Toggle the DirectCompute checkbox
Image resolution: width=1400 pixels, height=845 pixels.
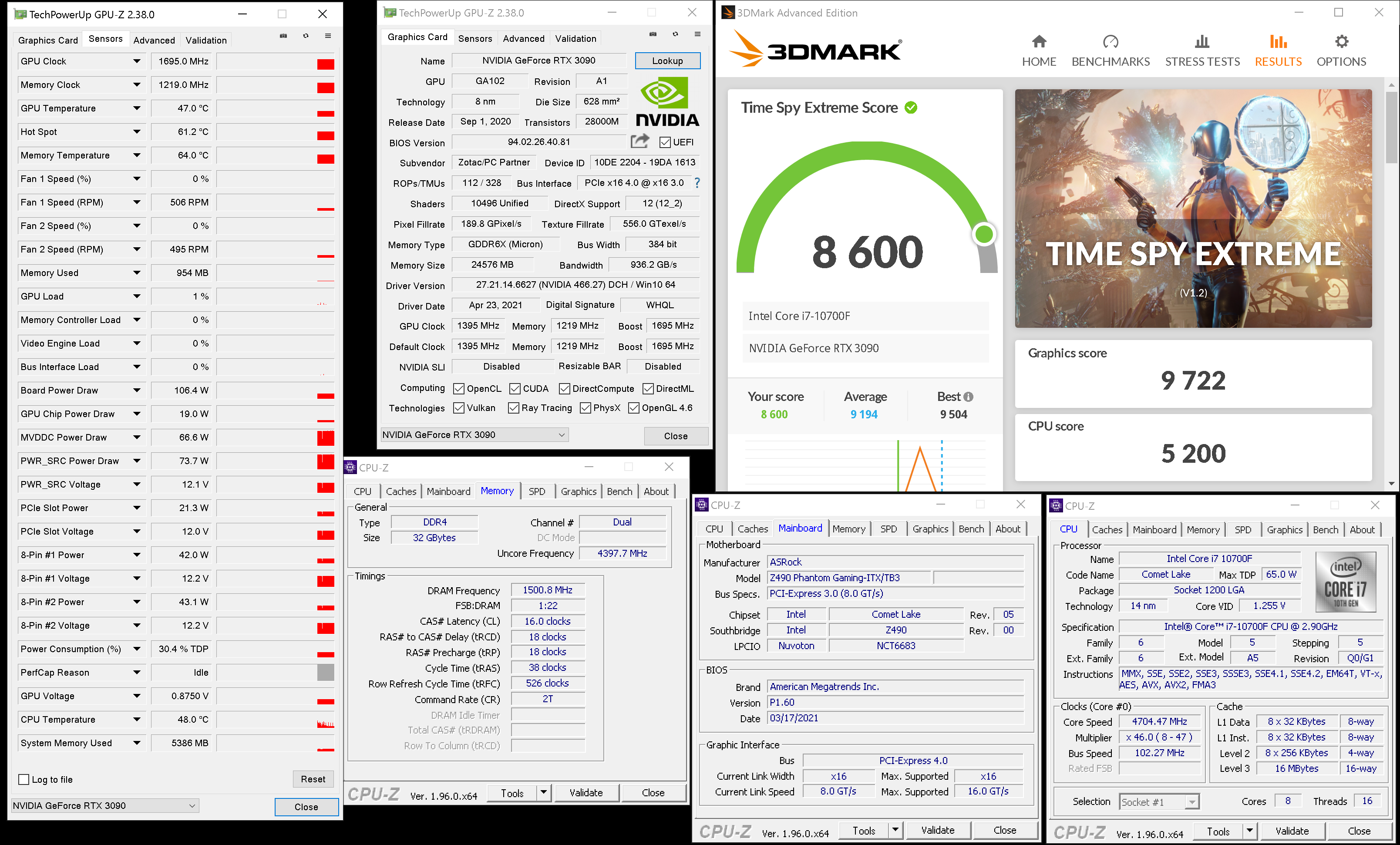tap(564, 389)
